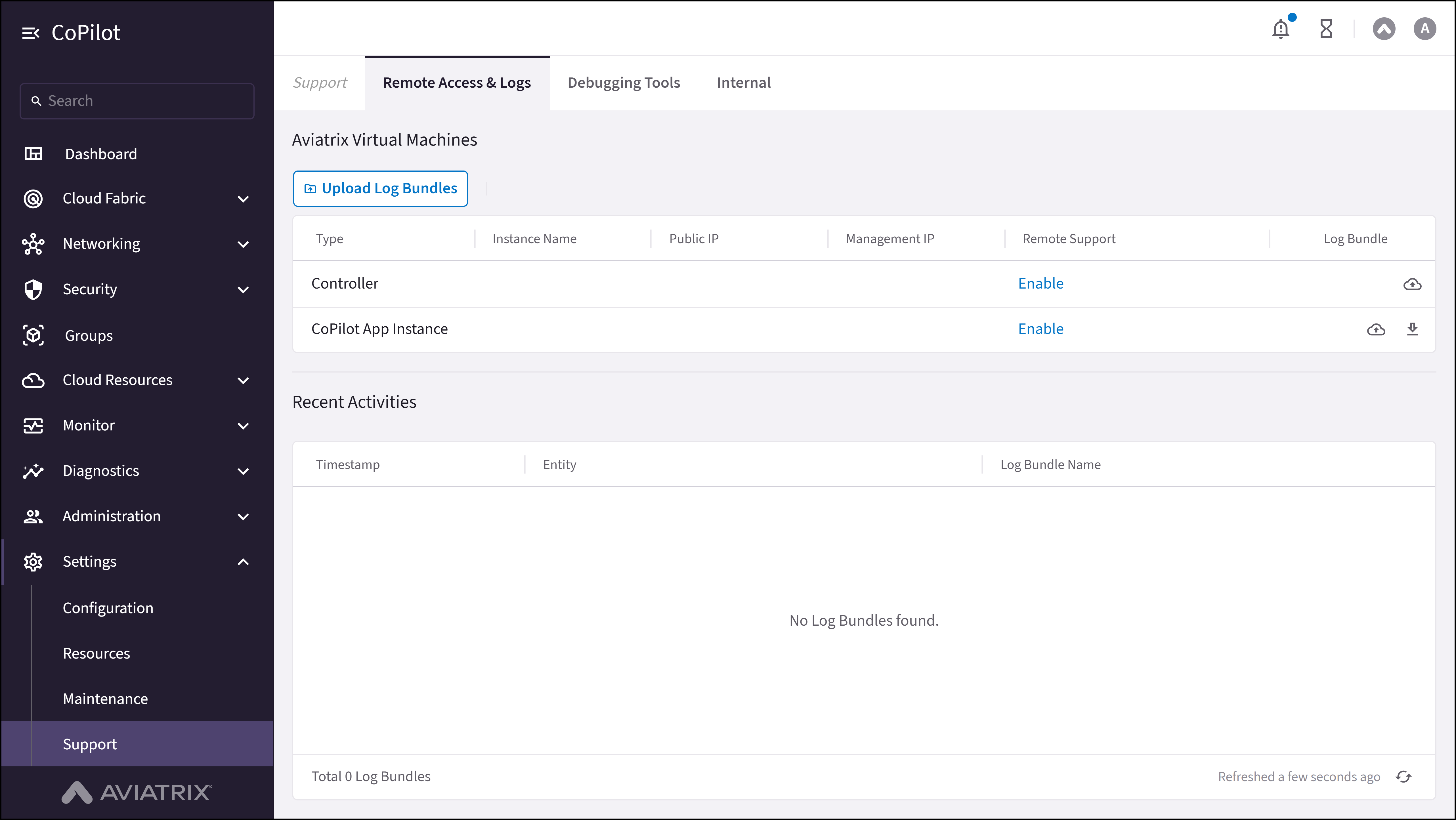Click the Upload Log Bundles button

pyautogui.click(x=380, y=188)
